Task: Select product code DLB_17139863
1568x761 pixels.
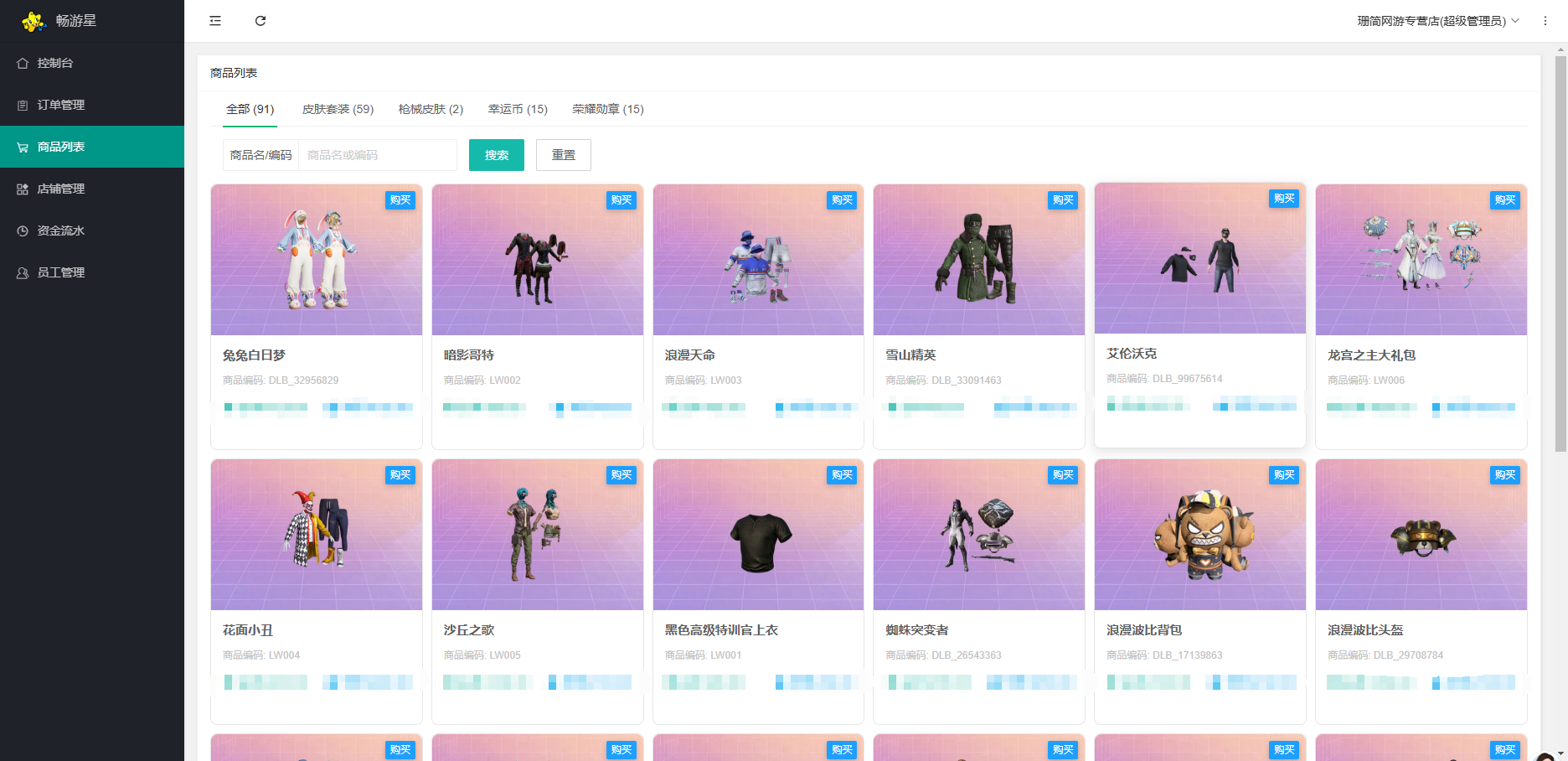Action: (1188, 655)
